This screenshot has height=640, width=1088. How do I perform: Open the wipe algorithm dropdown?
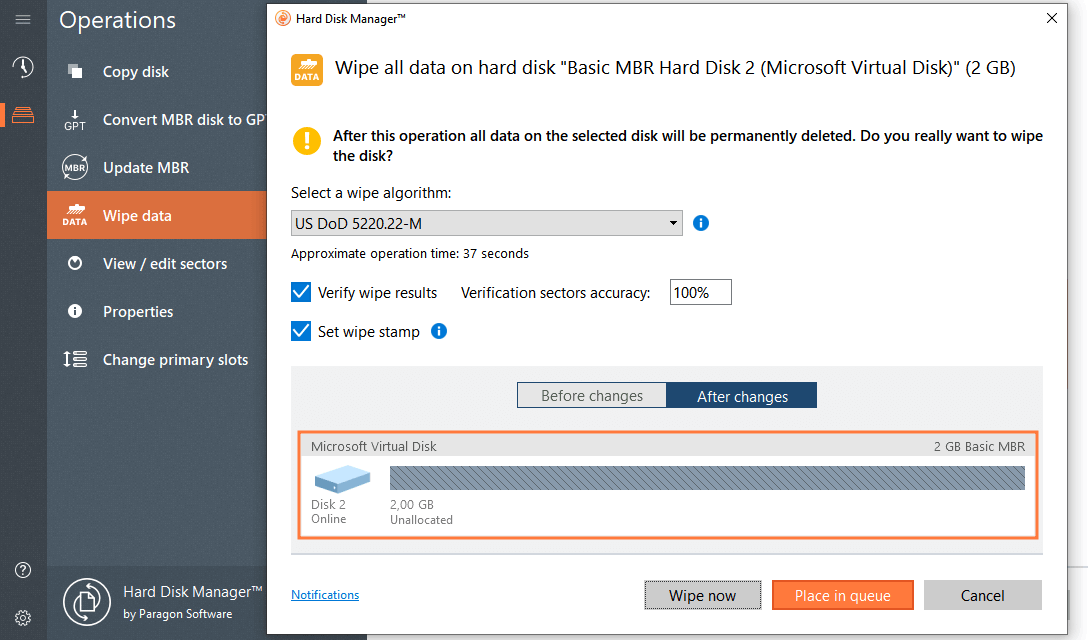[486, 224]
